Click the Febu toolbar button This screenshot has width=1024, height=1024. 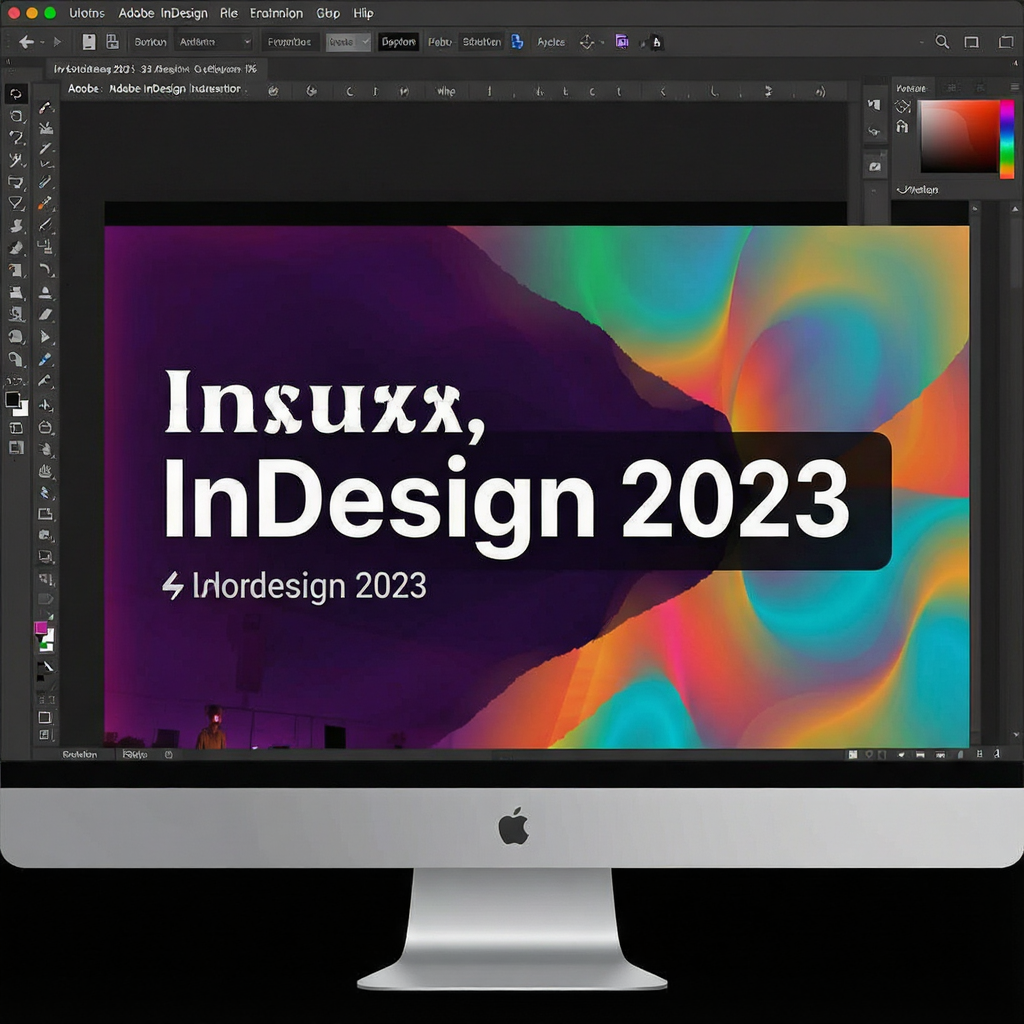[x=440, y=42]
